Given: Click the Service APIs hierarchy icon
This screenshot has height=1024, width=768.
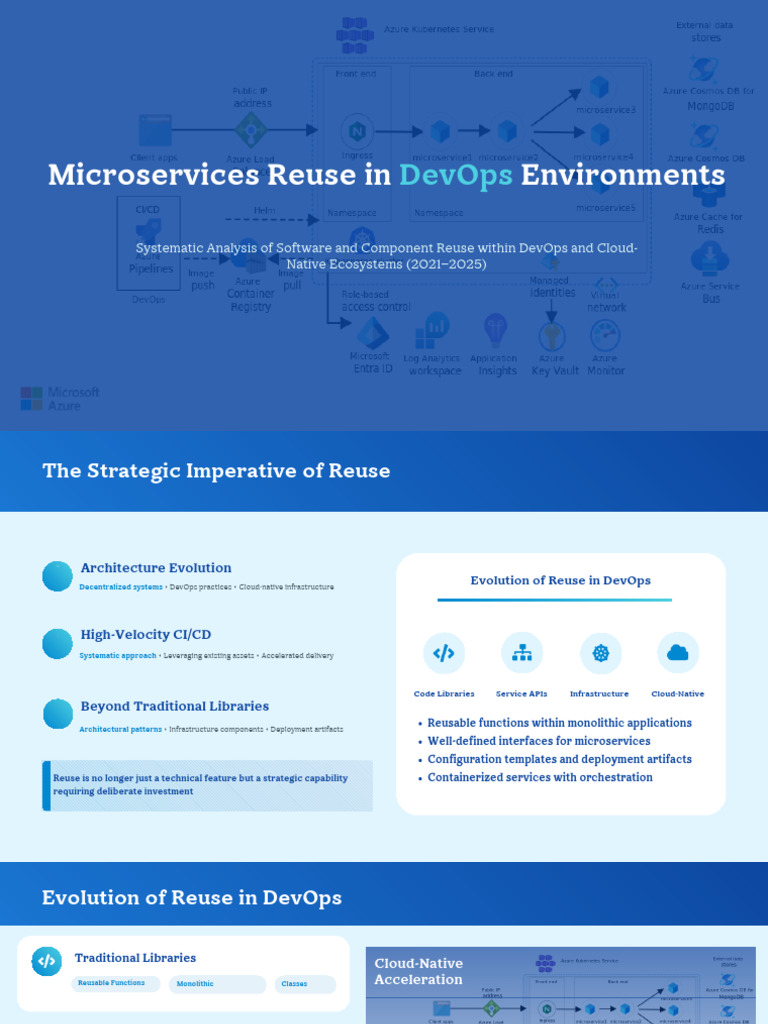Looking at the screenshot, I should [x=522, y=653].
